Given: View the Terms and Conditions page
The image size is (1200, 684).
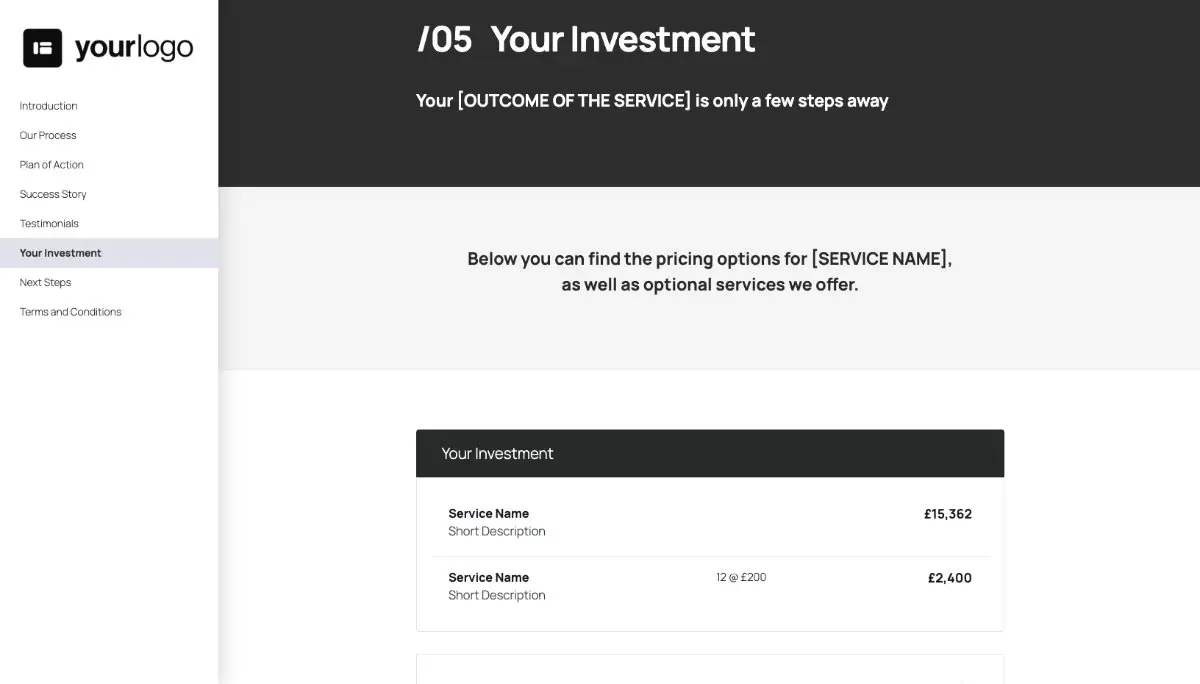Looking at the screenshot, I should [70, 311].
